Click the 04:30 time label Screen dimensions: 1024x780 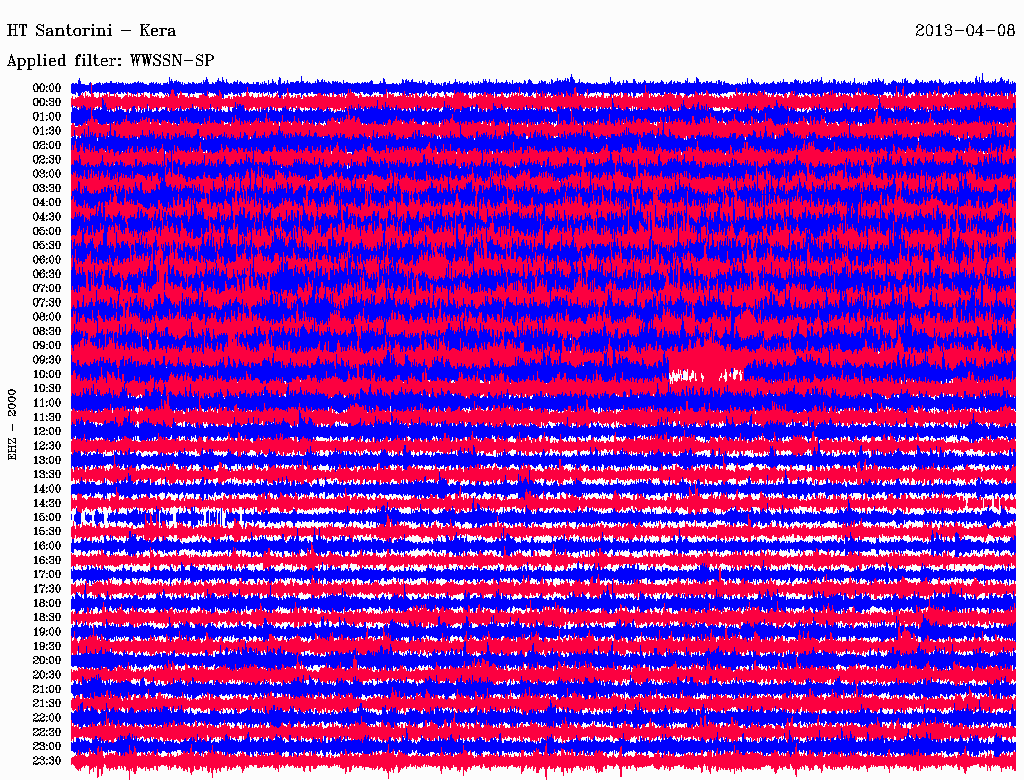click(x=47, y=217)
